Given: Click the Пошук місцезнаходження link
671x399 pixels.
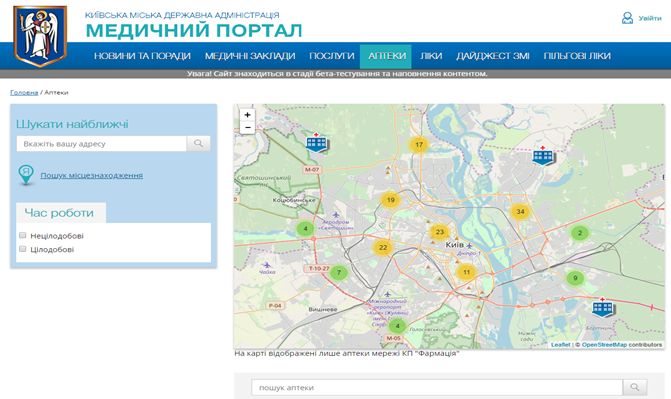Looking at the screenshot, I should click(x=92, y=175).
